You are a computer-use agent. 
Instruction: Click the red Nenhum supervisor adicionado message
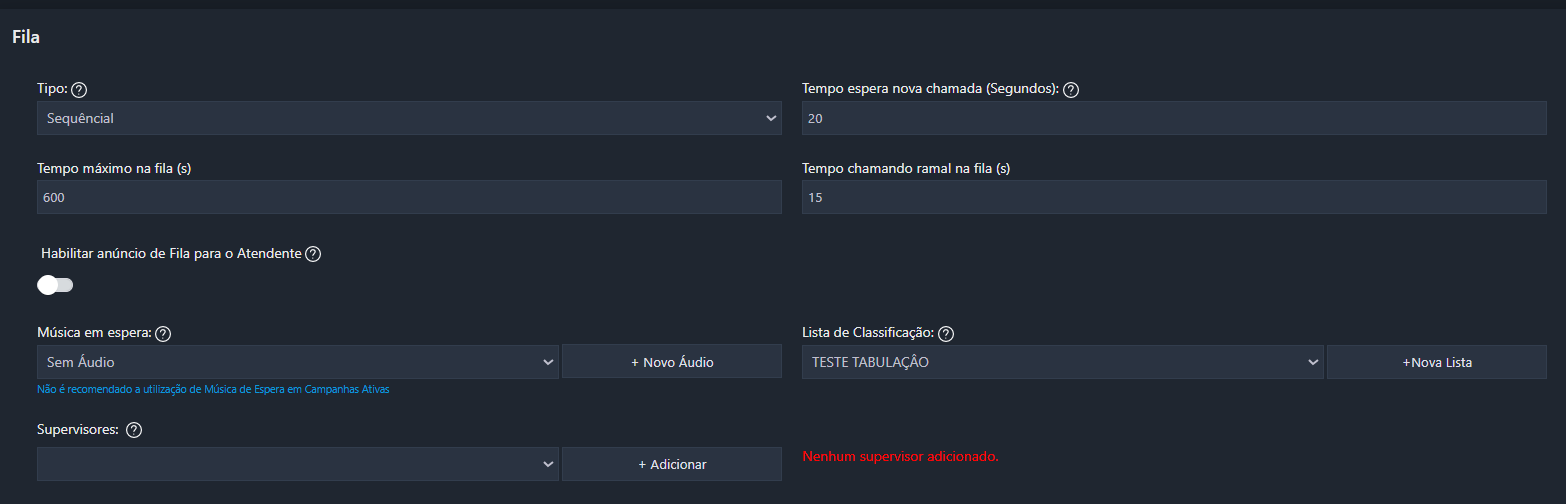tap(900, 456)
